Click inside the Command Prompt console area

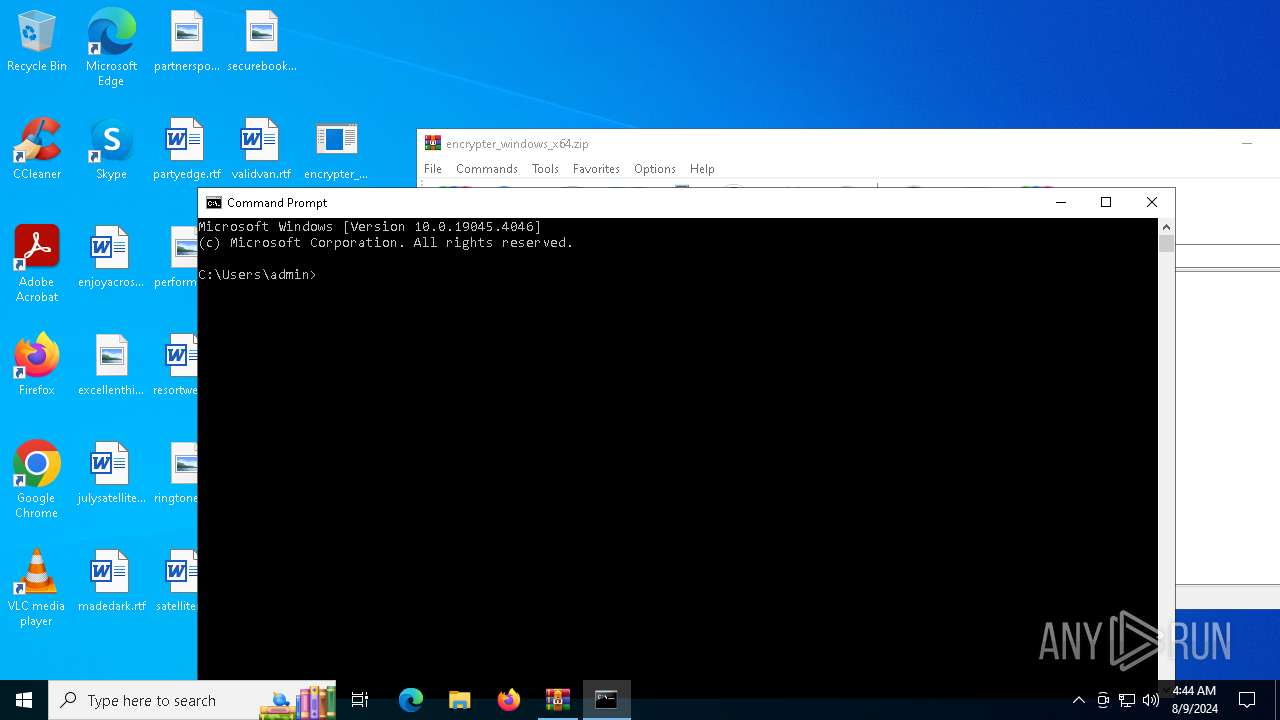[x=678, y=450]
